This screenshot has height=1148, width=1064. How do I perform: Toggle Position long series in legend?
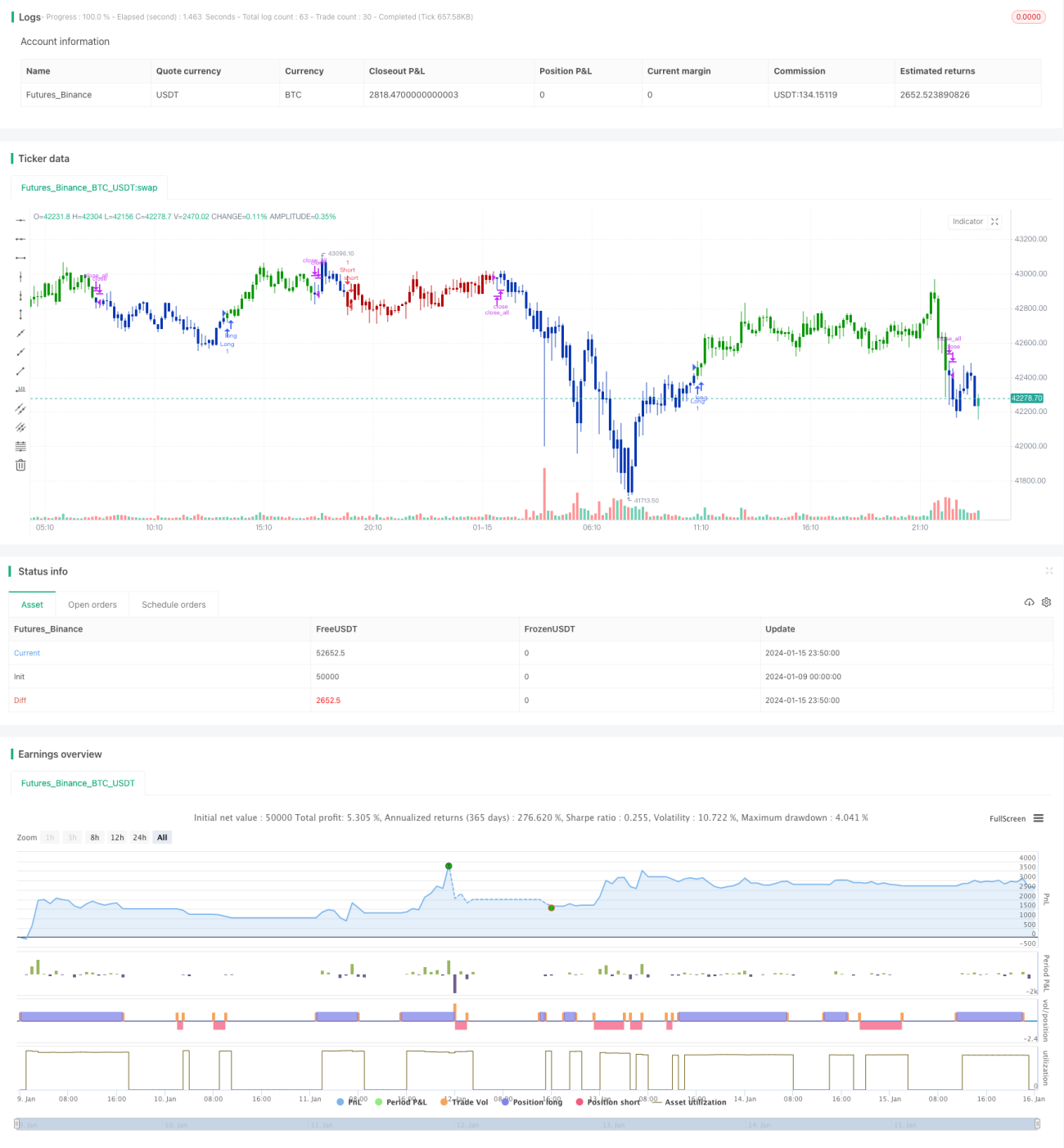532,1102
